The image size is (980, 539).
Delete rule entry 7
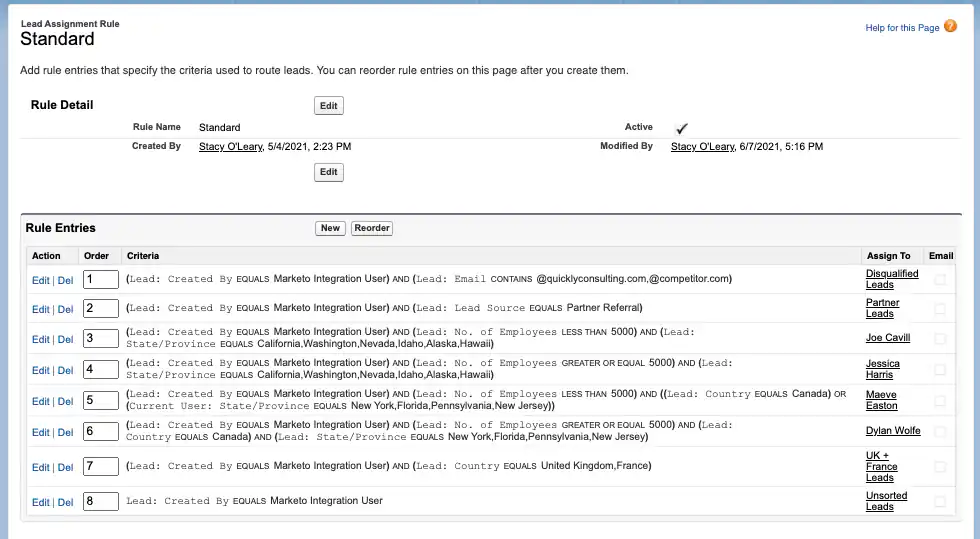pos(66,467)
